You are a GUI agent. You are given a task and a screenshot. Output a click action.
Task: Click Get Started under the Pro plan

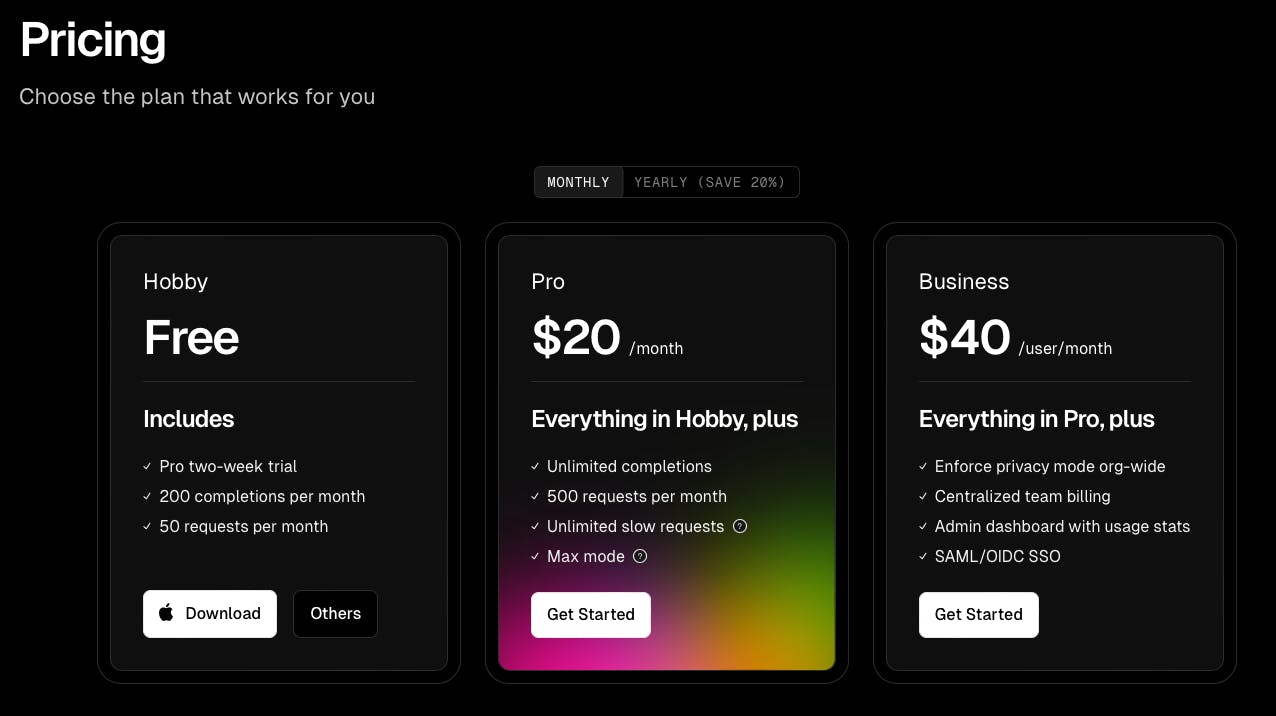click(590, 615)
